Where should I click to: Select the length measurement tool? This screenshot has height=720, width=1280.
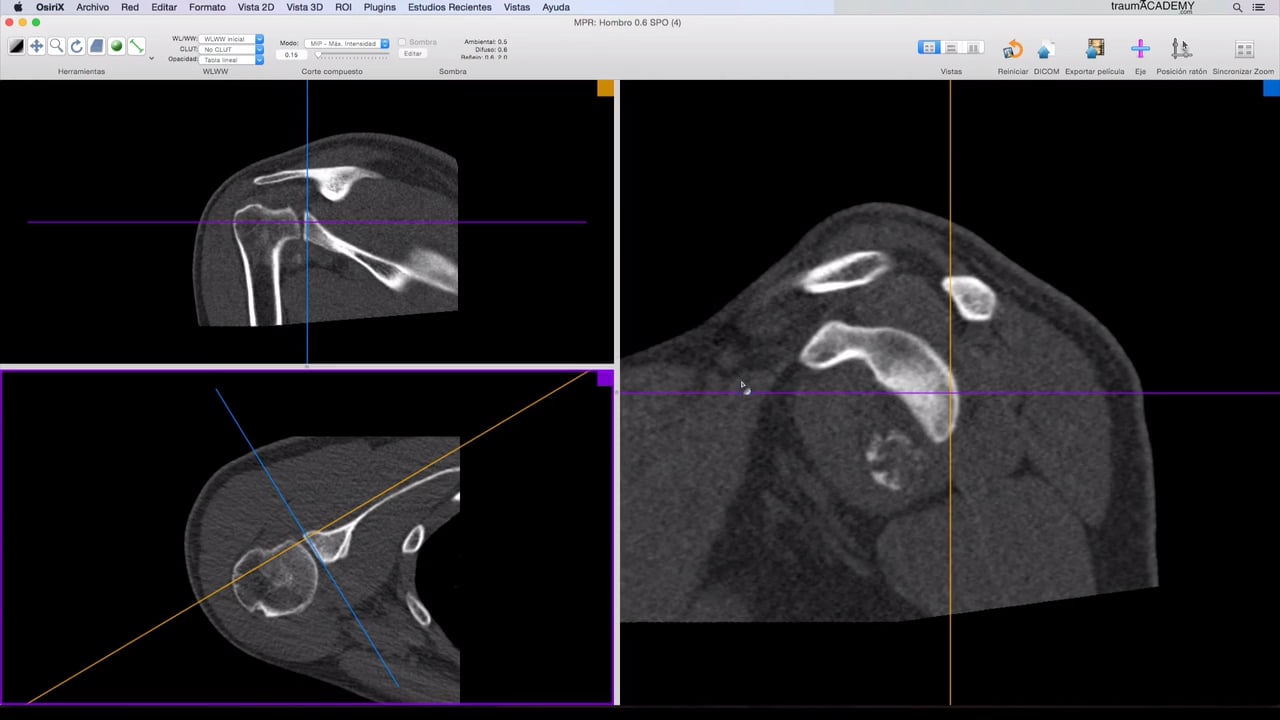(x=136, y=46)
